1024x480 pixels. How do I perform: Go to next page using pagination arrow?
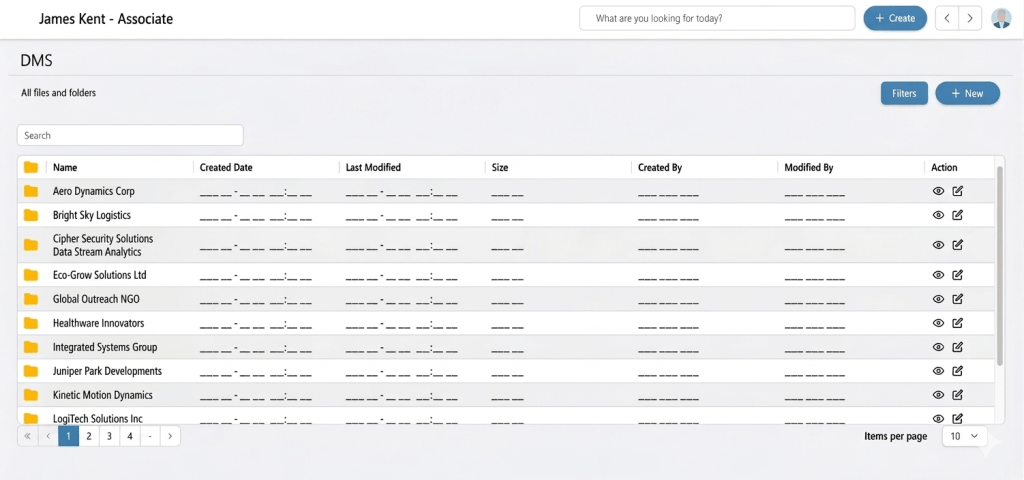(171, 436)
